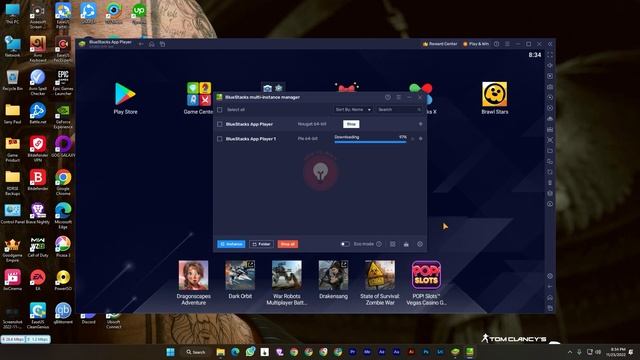Viewport: 640px width, 360px height.
Task: Open File Explorer from the taskbar
Action: (220, 352)
